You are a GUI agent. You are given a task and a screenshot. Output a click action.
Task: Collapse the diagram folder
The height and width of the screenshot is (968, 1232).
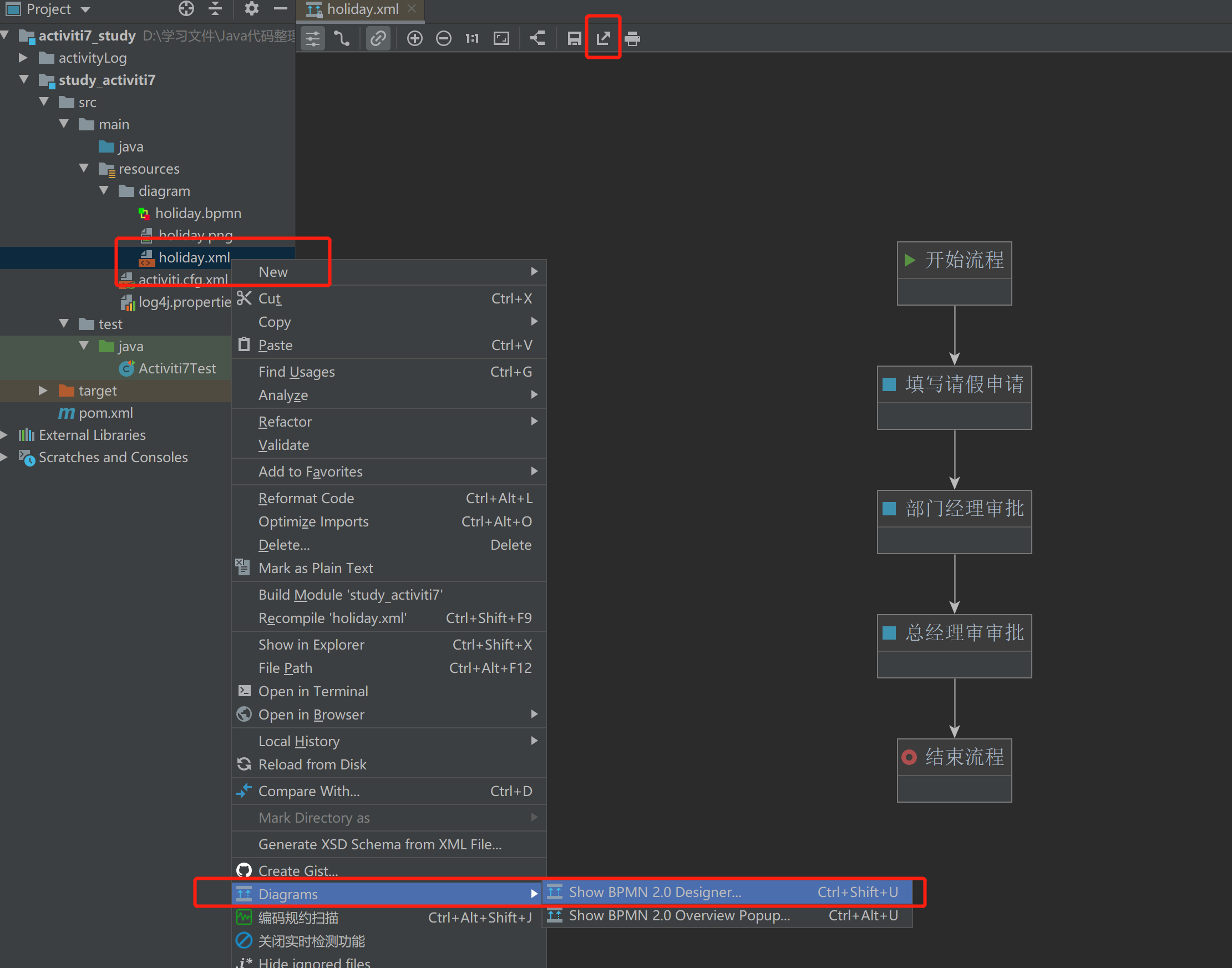pos(104,190)
